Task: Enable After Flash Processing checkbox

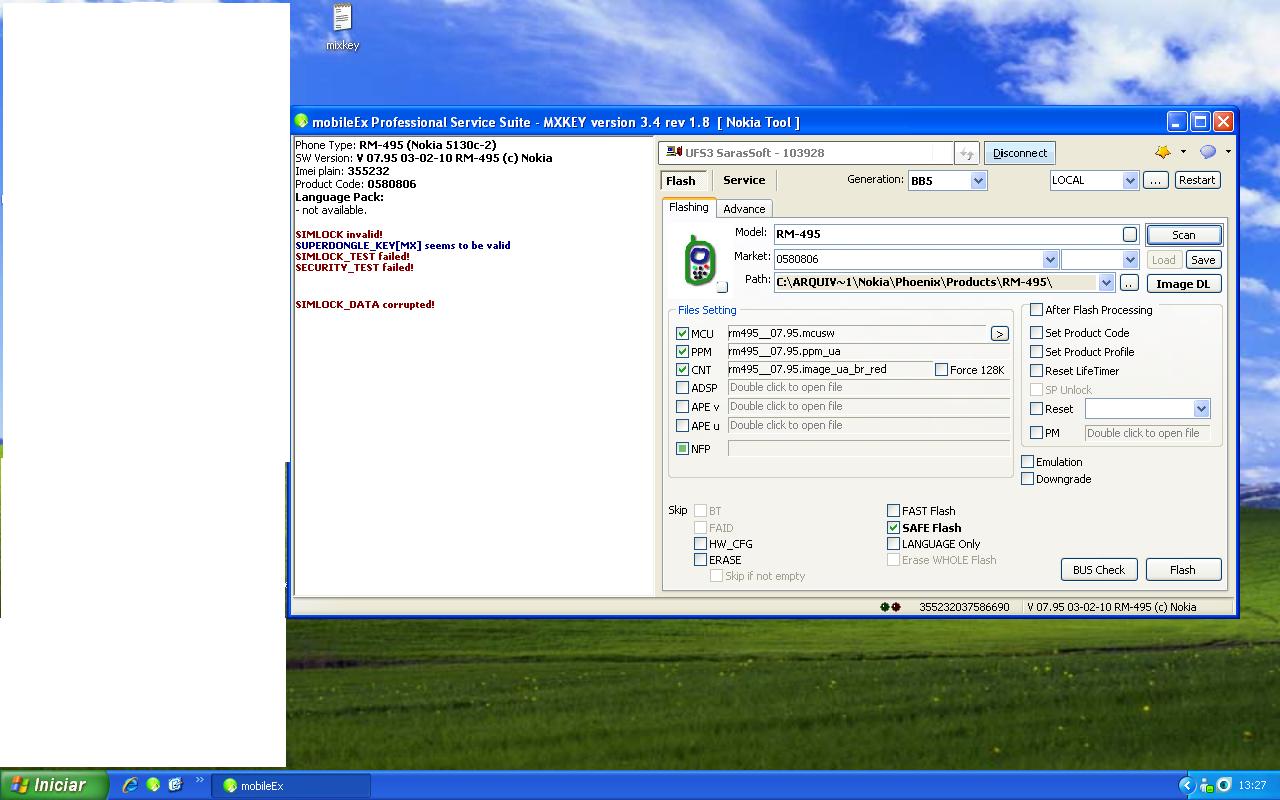Action: [1036, 310]
